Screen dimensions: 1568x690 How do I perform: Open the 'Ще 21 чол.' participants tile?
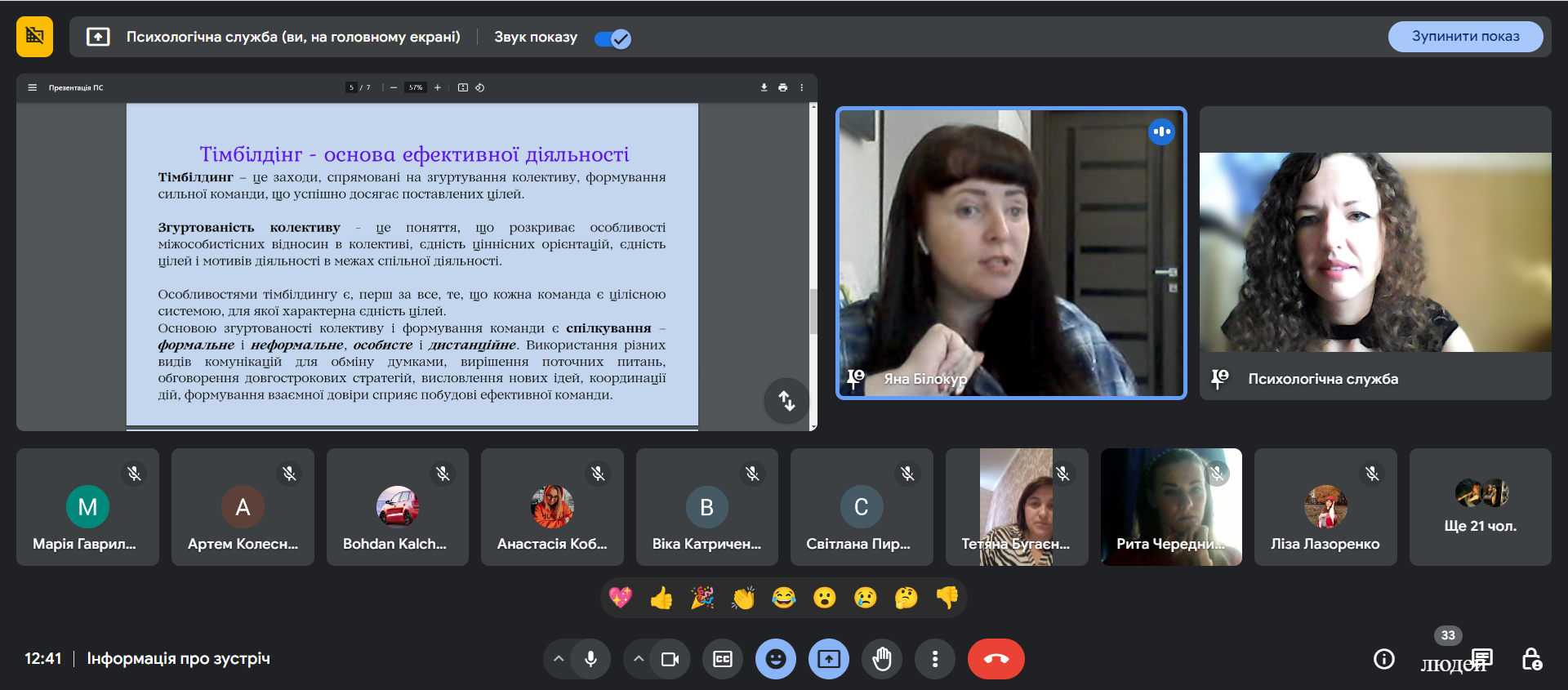click(1480, 507)
